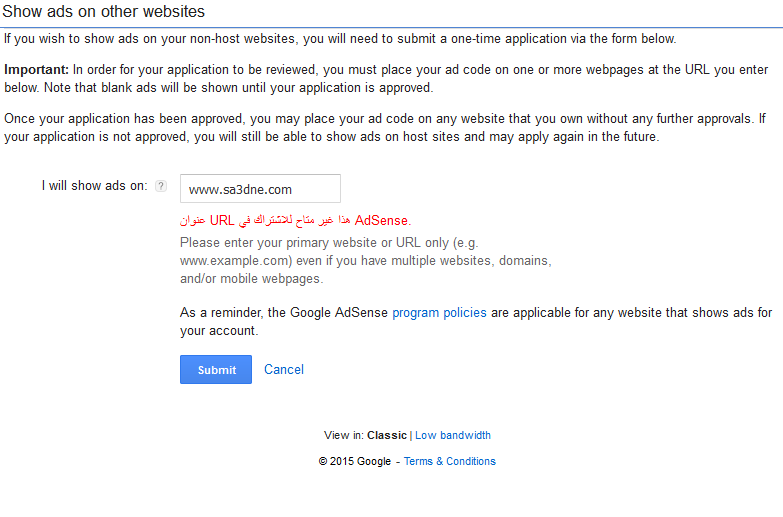Viewport: 783px width, 517px height.
Task: Click the red Arabic URL error message
Action: [295, 220]
